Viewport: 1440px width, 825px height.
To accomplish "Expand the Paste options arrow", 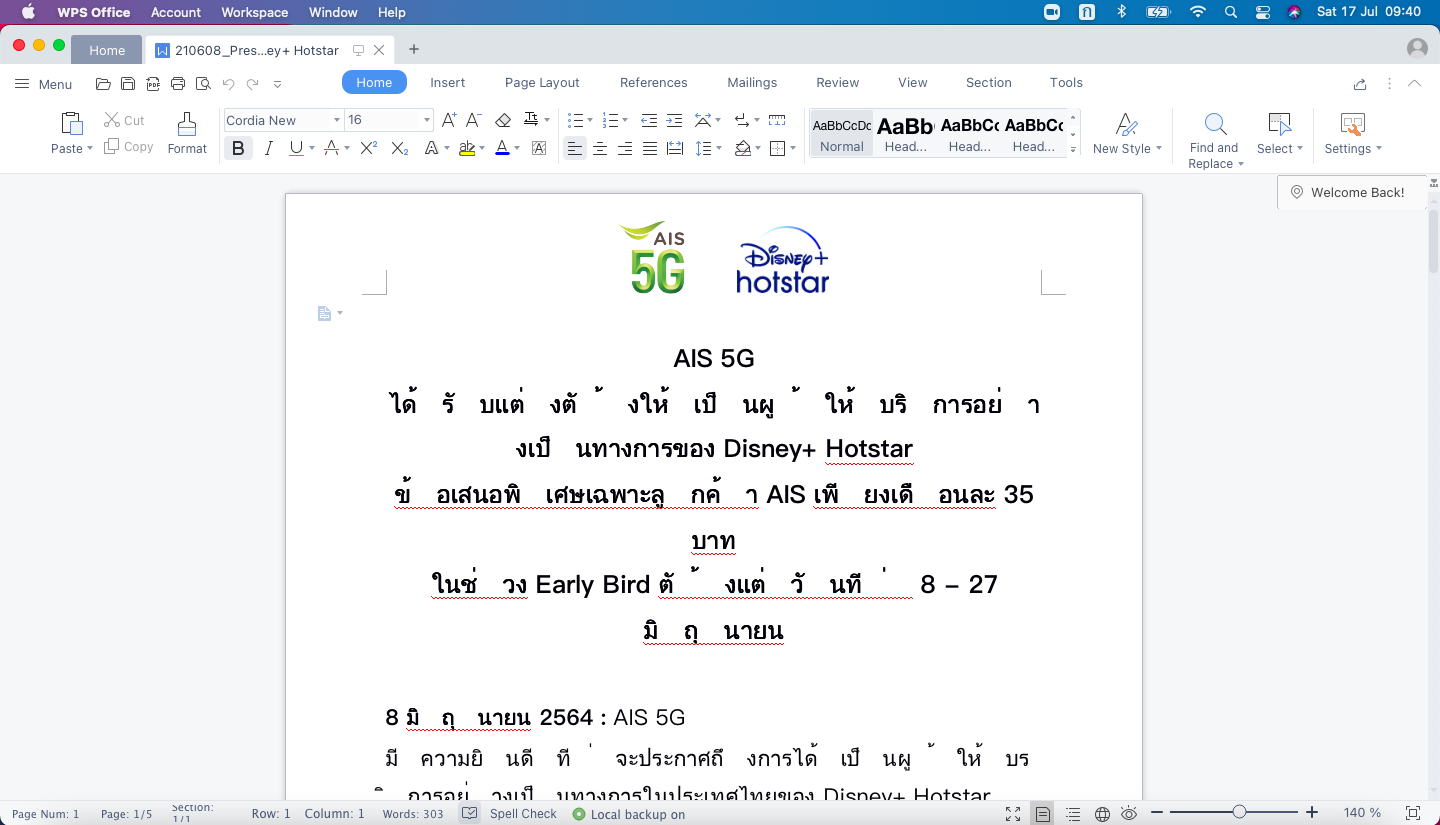I will click(89, 148).
